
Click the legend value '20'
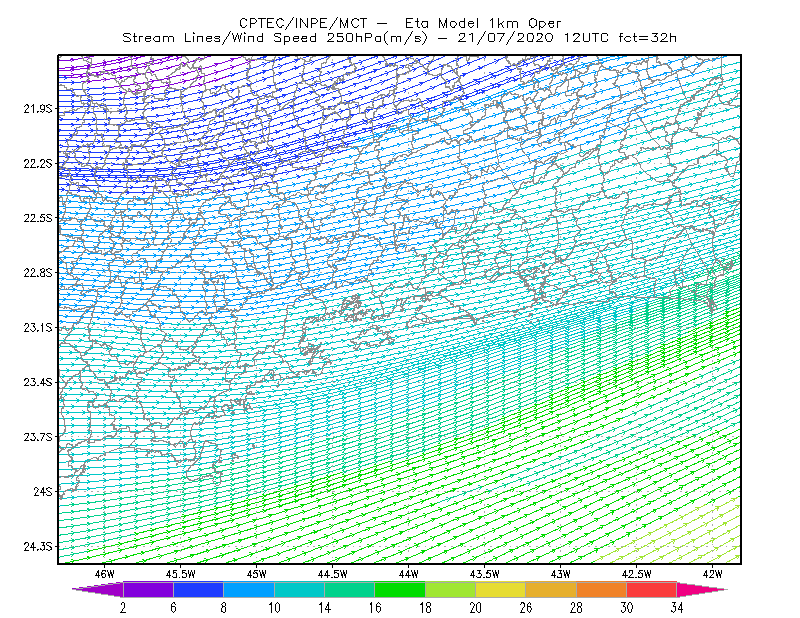(476, 608)
